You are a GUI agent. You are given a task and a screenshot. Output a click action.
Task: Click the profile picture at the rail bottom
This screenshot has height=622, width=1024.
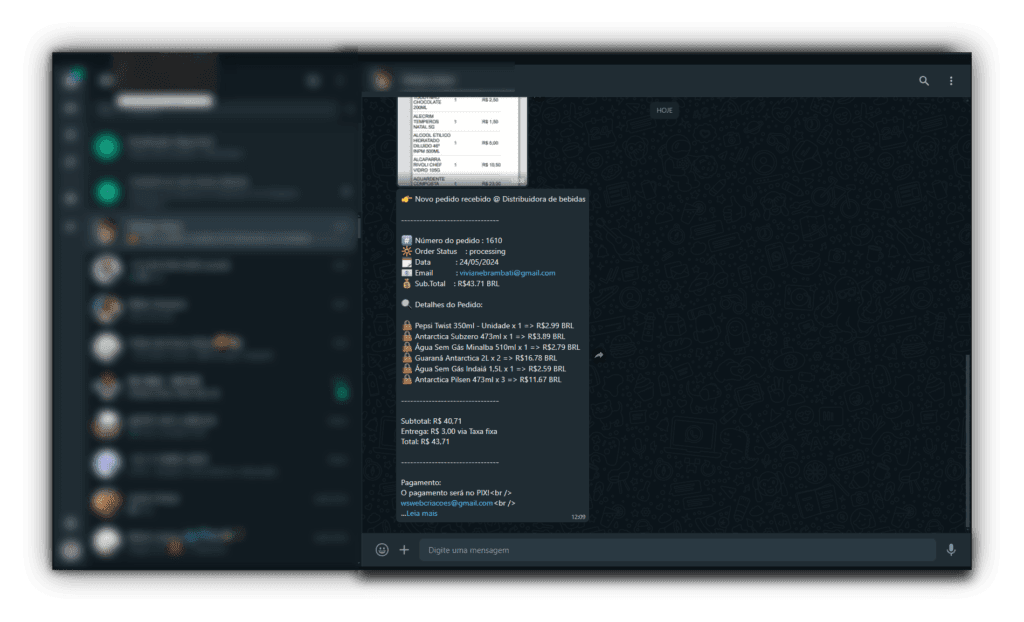71,549
